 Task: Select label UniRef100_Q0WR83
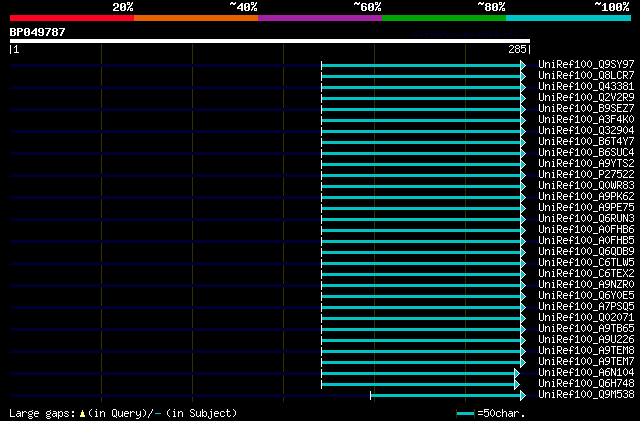586,186
